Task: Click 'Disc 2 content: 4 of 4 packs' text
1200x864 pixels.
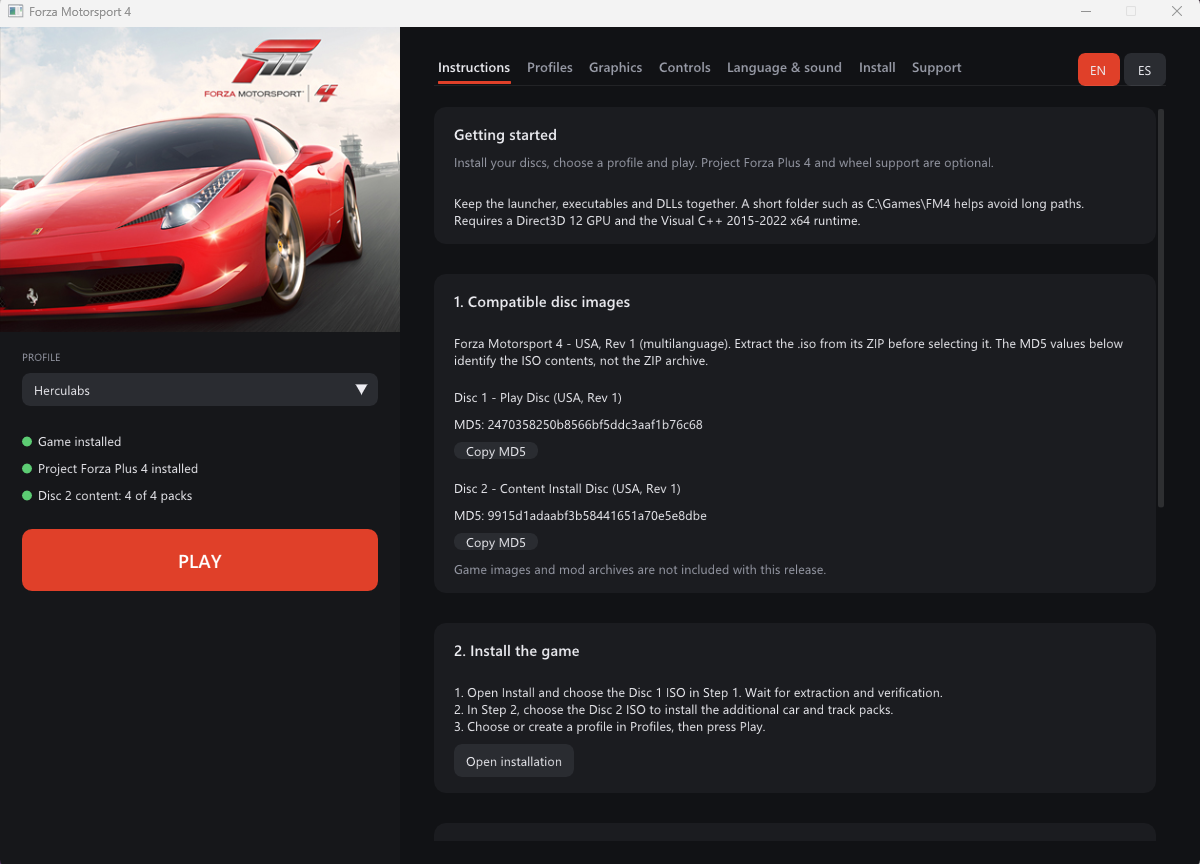Action: [115, 495]
